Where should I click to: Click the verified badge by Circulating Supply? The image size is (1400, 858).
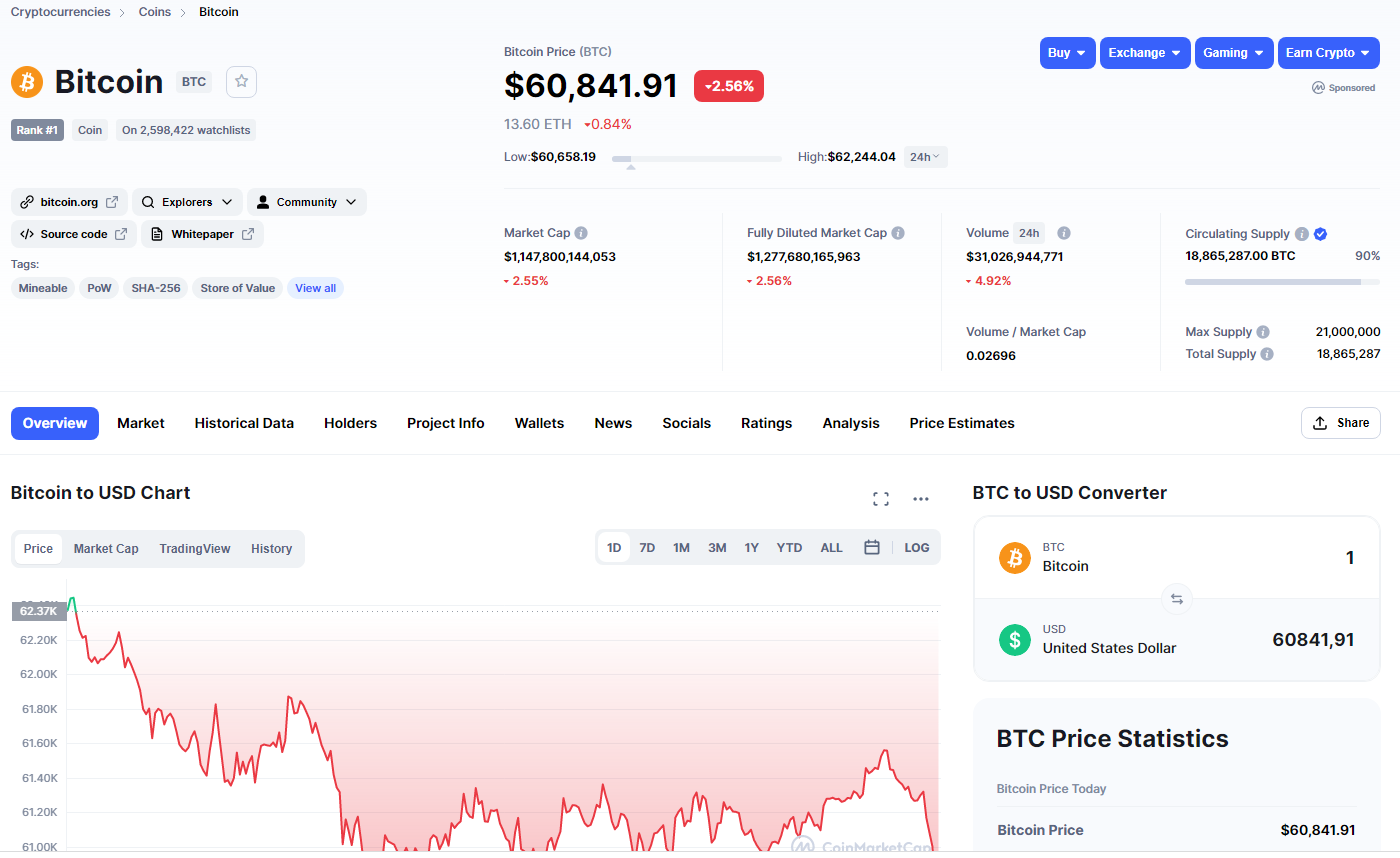[1320, 234]
